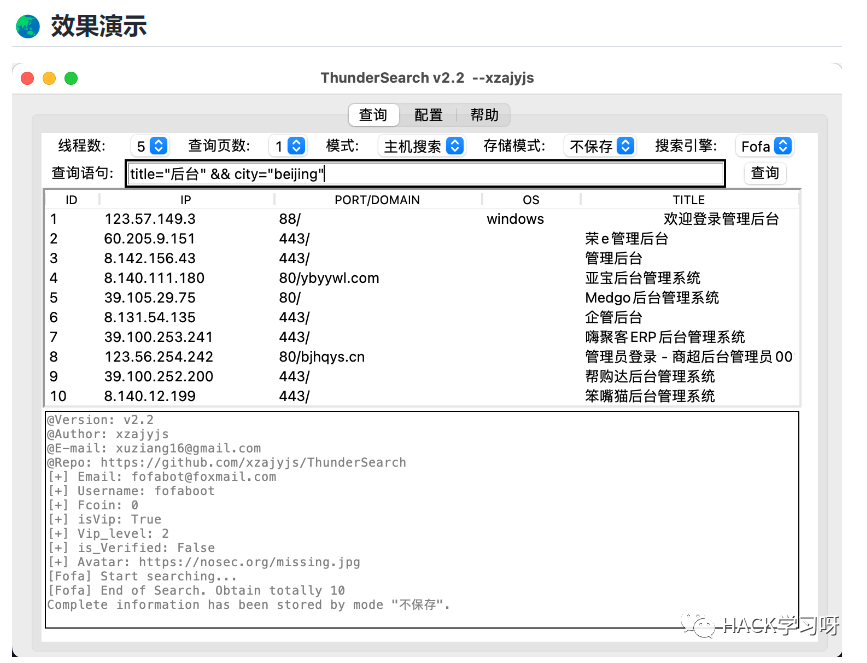Viewport: 867px width, 663px height.
Task: Sort by the IP column header
Action: (186, 200)
